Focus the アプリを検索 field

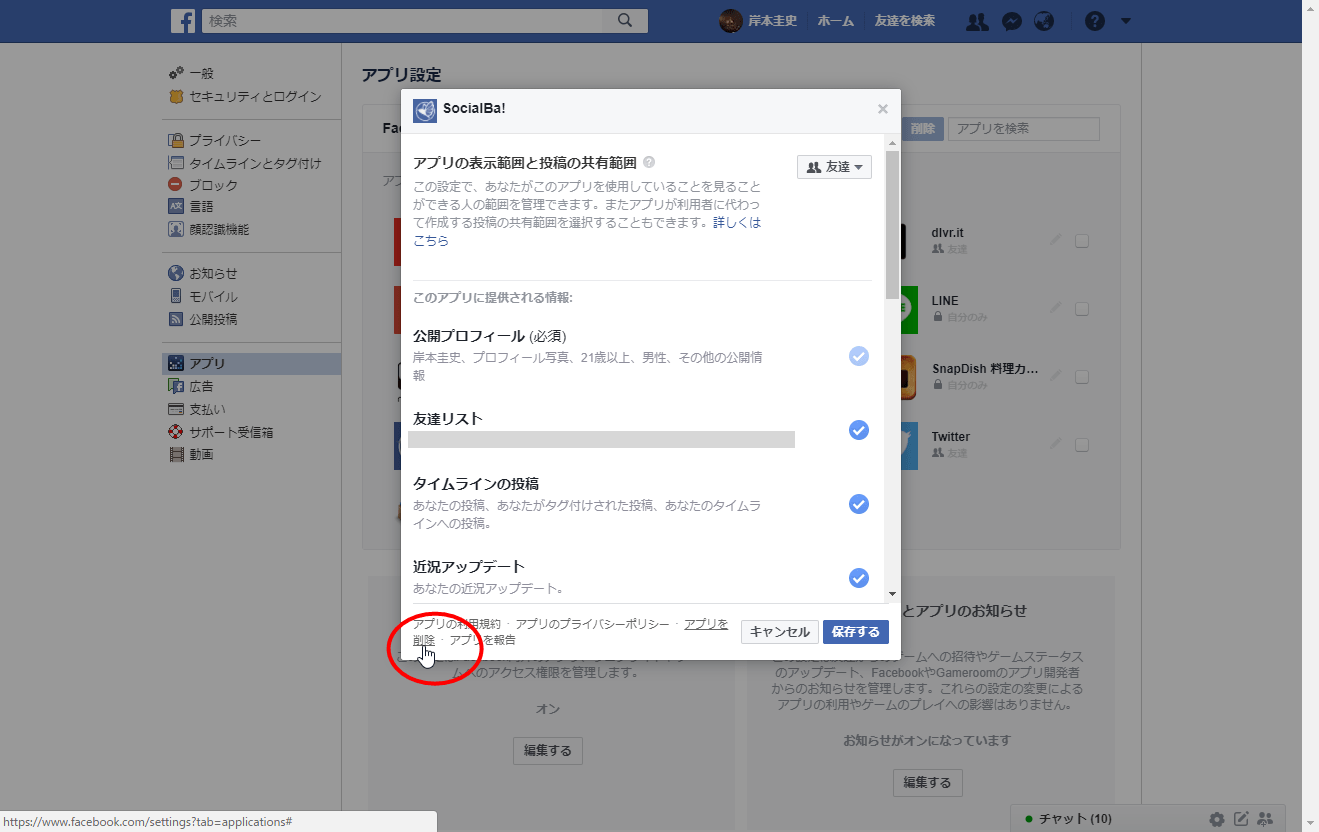click(x=1023, y=129)
